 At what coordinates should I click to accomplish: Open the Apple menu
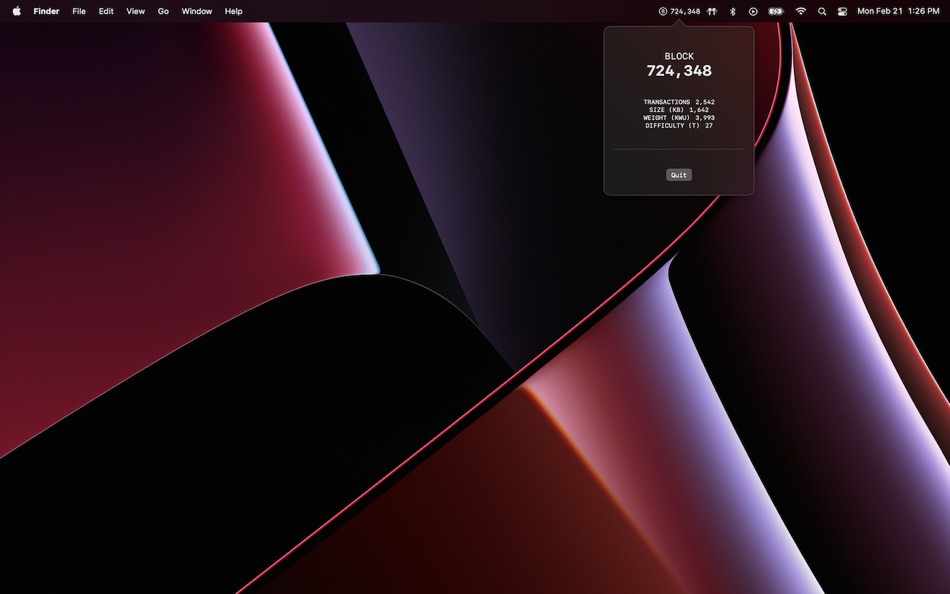(17, 11)
